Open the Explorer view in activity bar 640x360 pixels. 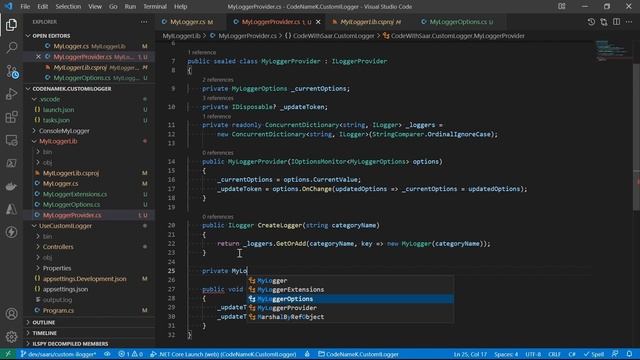(11, 25)
